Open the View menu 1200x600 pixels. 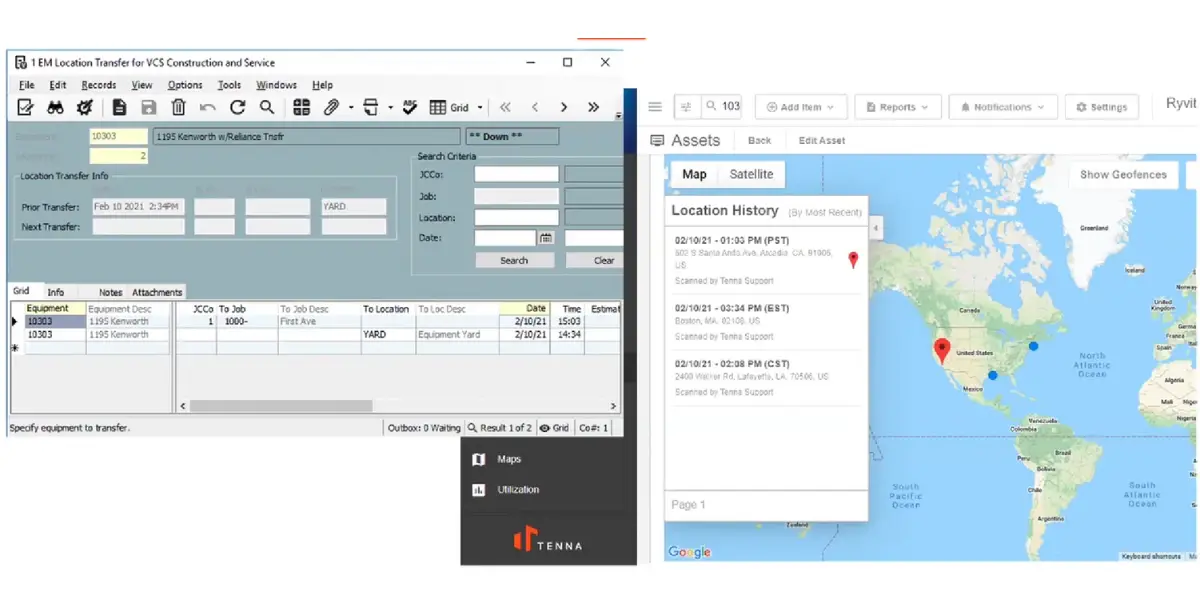coord(142,85)
